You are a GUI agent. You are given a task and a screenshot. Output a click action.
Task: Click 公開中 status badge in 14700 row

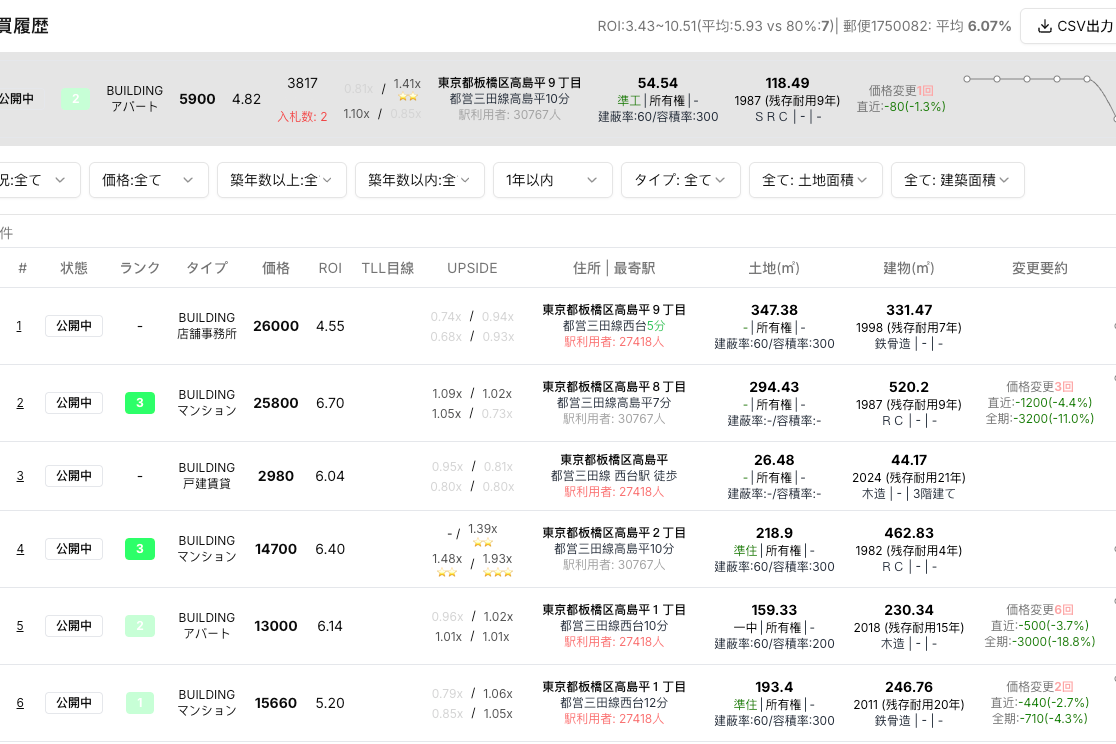(x=74, y=549)
